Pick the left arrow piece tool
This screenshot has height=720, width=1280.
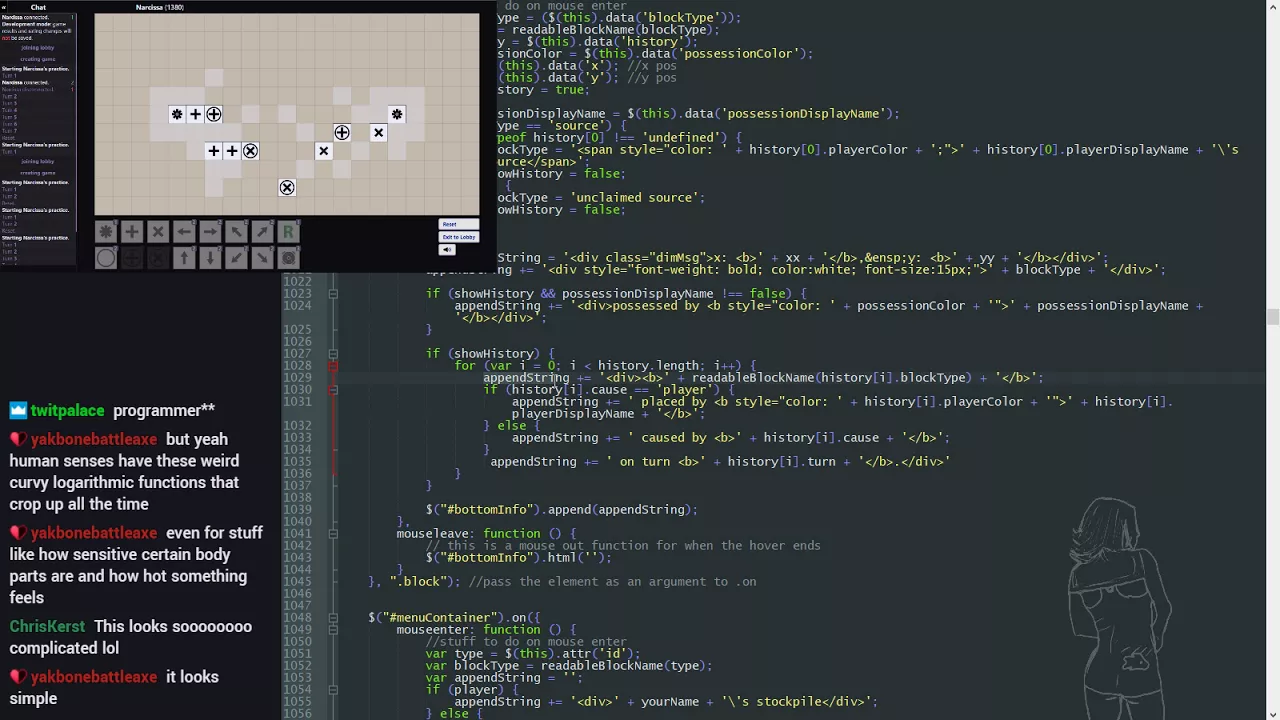click(x=183, y=232)
